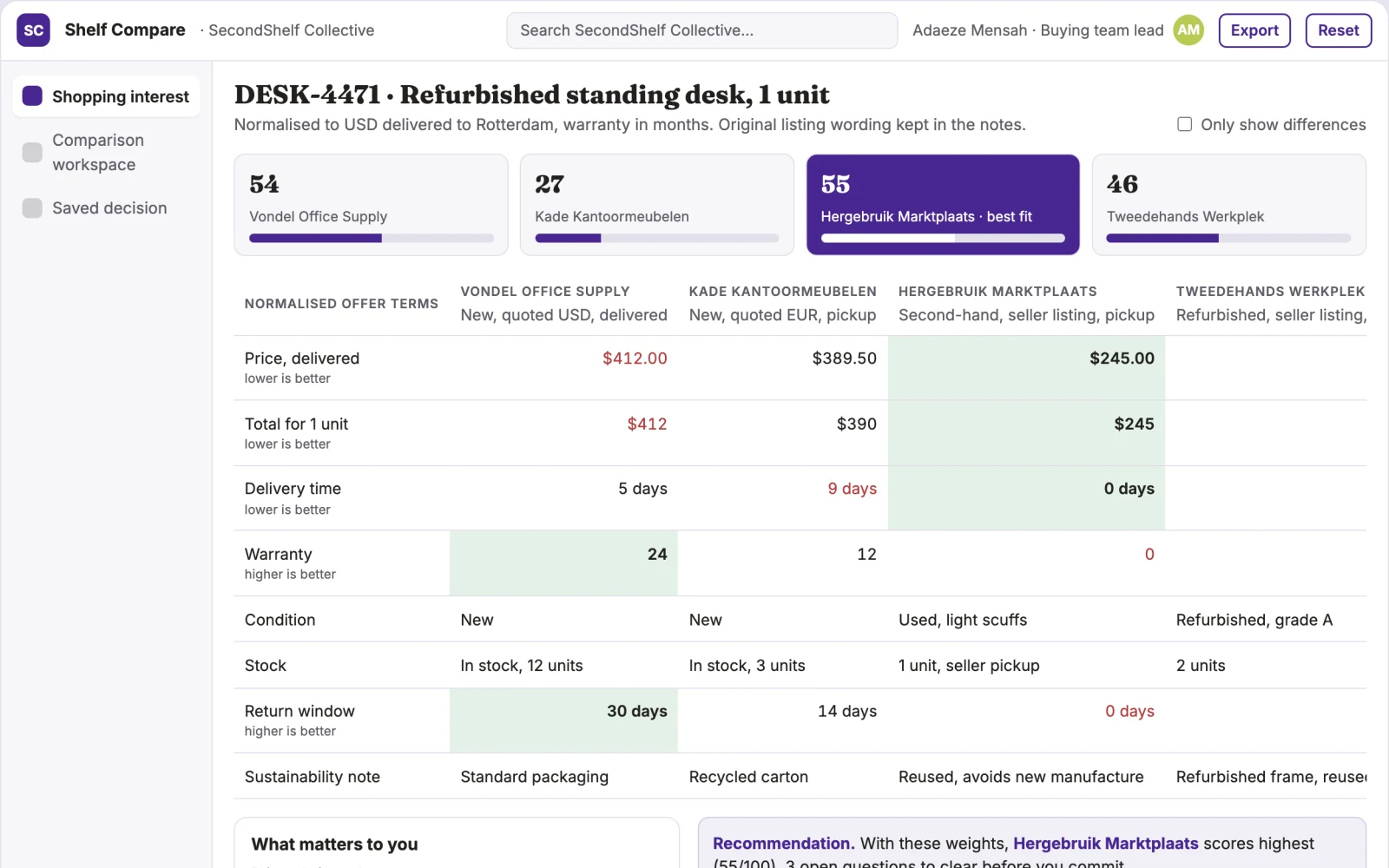Click the 30 days return window cell

click(x=563, y=720)
